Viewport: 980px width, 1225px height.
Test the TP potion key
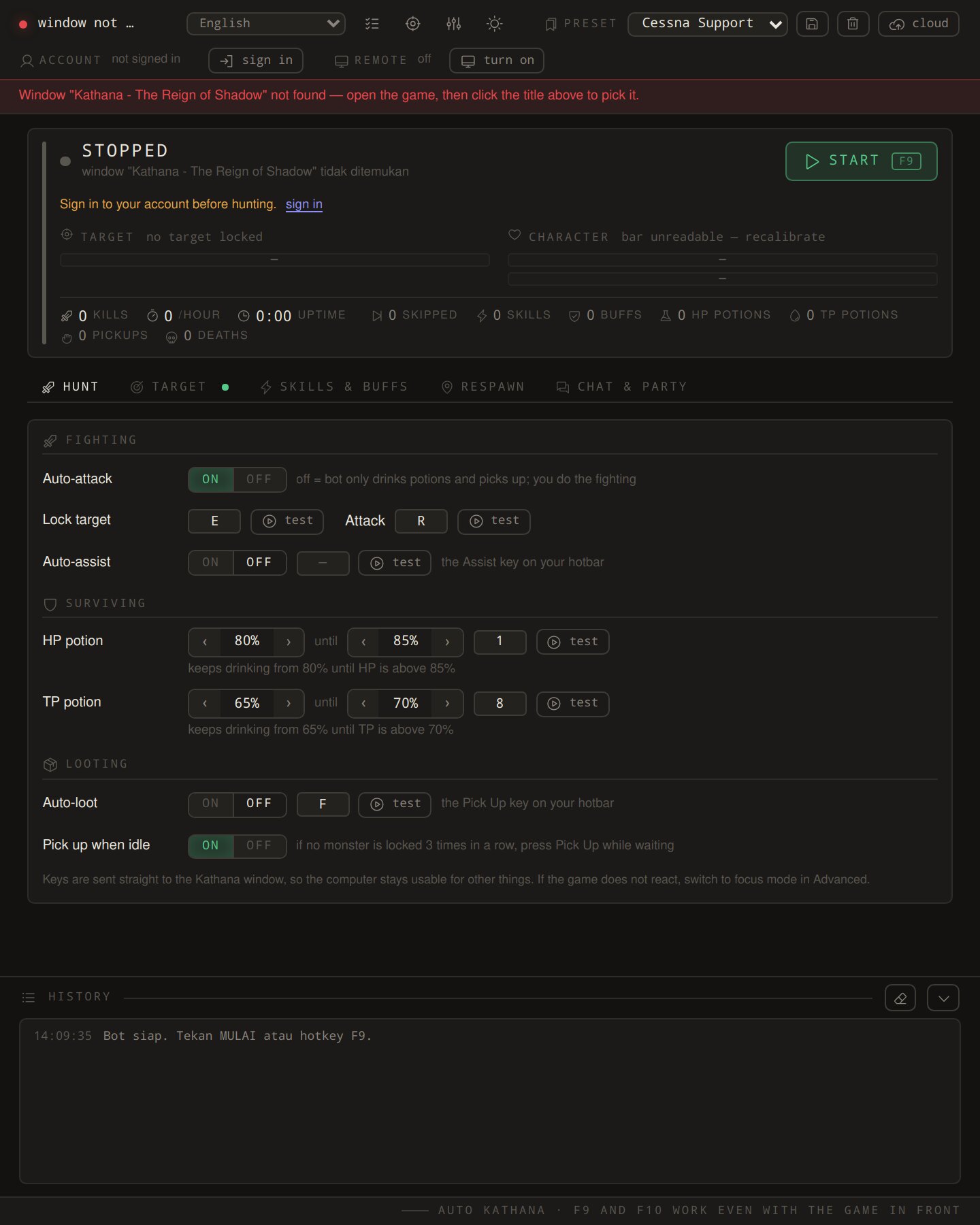tap(573, 704)
